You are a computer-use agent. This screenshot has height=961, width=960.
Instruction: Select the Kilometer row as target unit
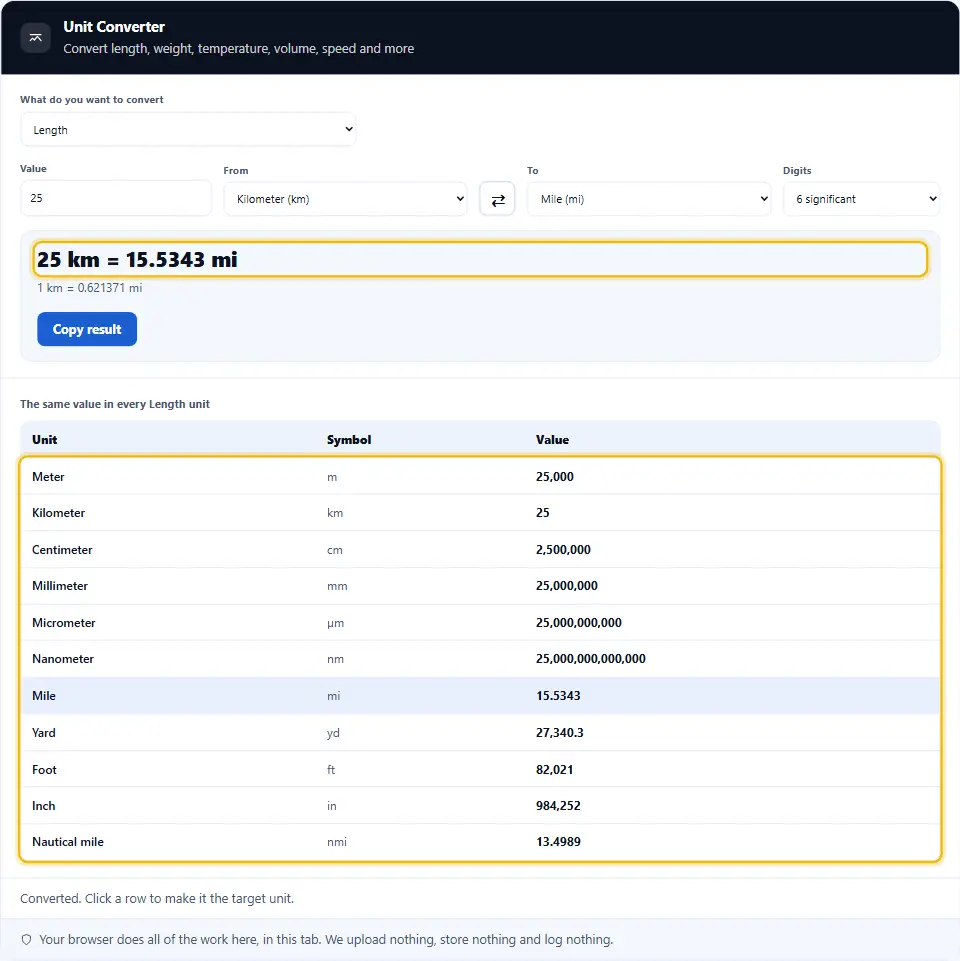tap(480, 512)
